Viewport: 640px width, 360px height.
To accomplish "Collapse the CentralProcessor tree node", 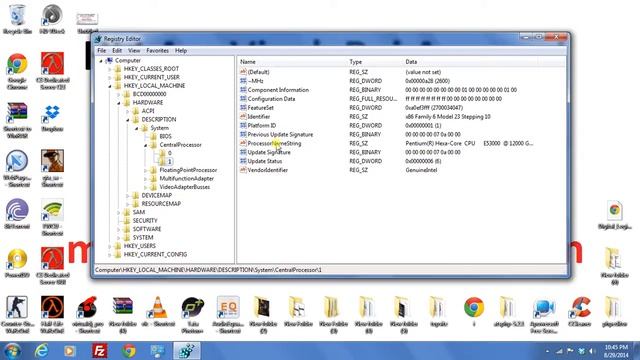I will (145, 145).
